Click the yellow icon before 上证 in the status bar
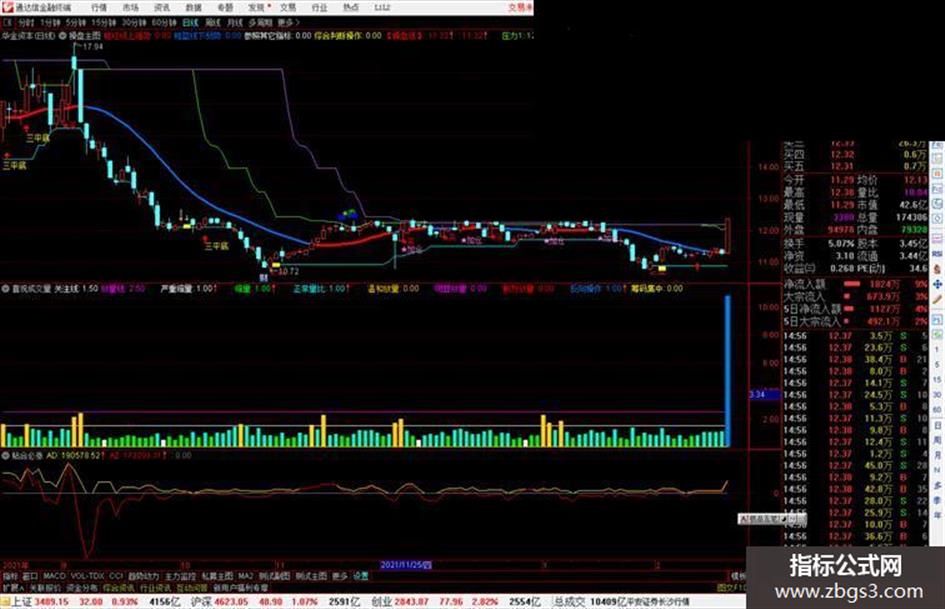The height and width of the screenshot is (609, 945). point(5,602)
